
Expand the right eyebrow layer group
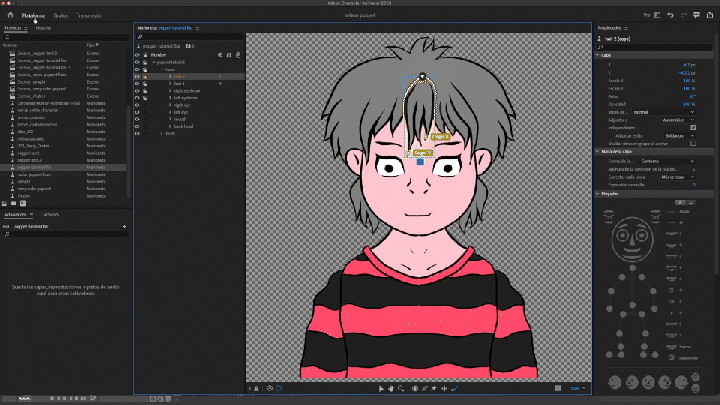tap(171, 90)
